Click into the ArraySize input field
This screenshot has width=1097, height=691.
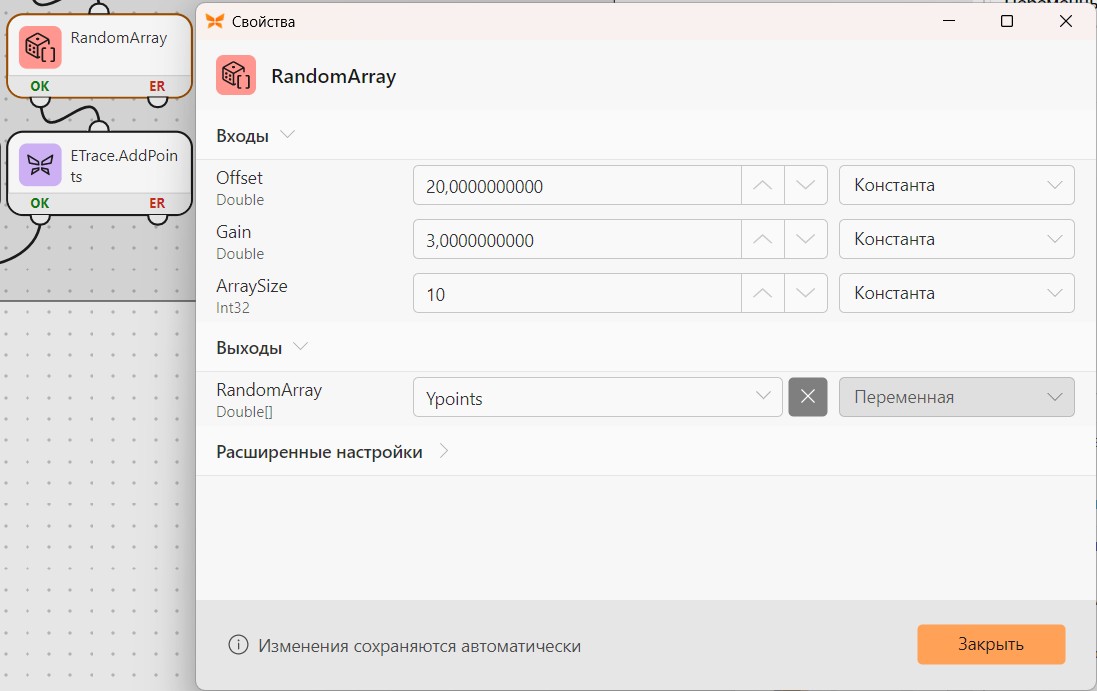click(577, 293)
